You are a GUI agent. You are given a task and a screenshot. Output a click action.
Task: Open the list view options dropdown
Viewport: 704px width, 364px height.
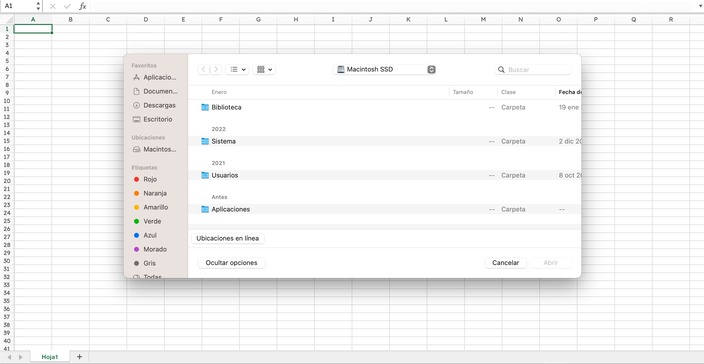pyautogui.click(x=238, y=69)
